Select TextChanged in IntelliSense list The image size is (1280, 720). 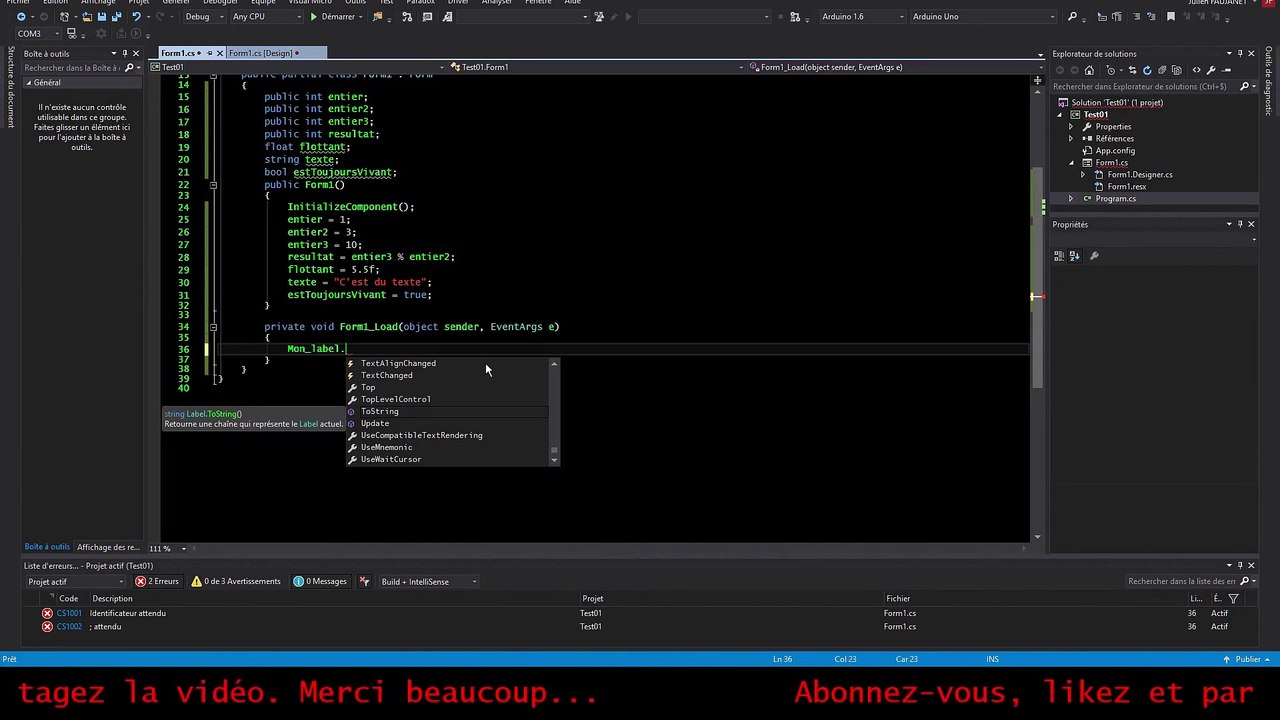447,375
